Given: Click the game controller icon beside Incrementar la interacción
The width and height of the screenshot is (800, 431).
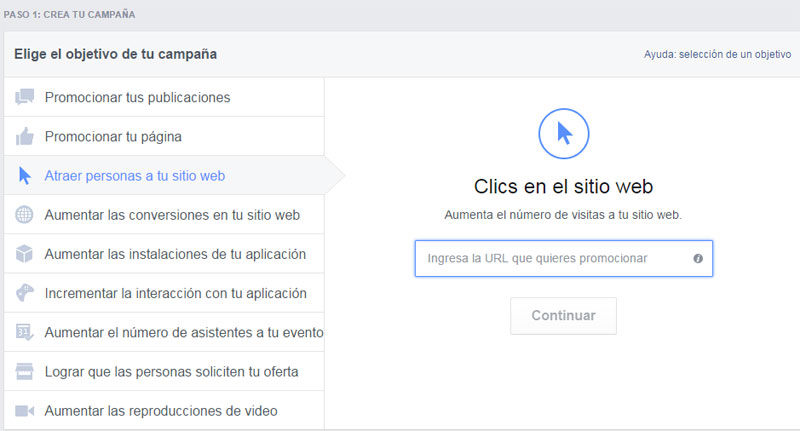Looking at the screenshot, I should (24, 293).
